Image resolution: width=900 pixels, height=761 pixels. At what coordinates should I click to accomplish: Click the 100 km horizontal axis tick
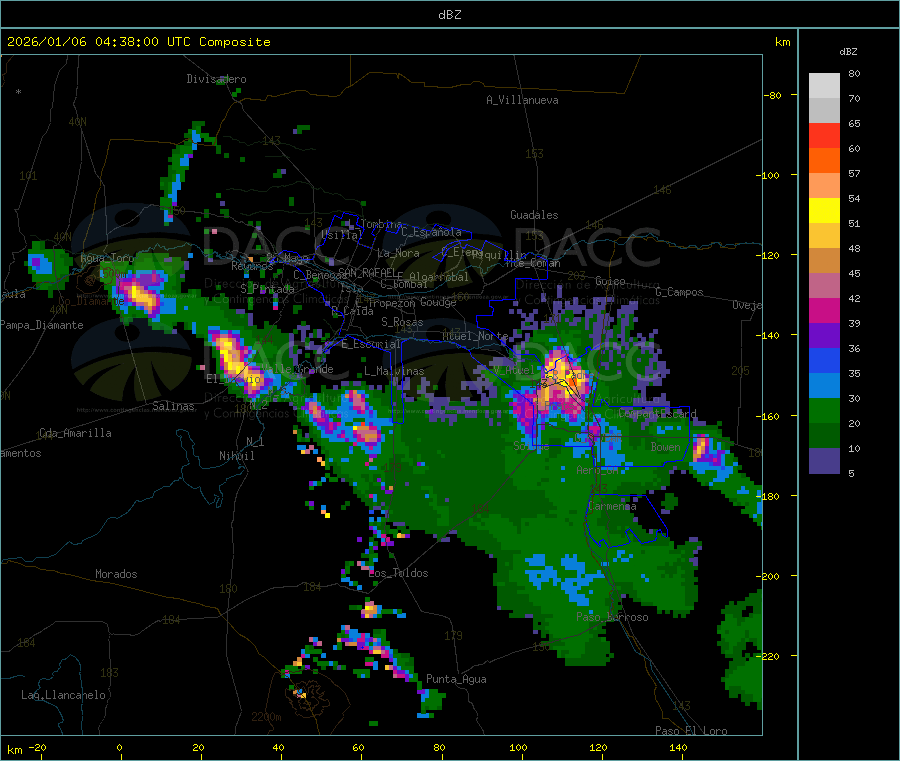tap(518, 747)
